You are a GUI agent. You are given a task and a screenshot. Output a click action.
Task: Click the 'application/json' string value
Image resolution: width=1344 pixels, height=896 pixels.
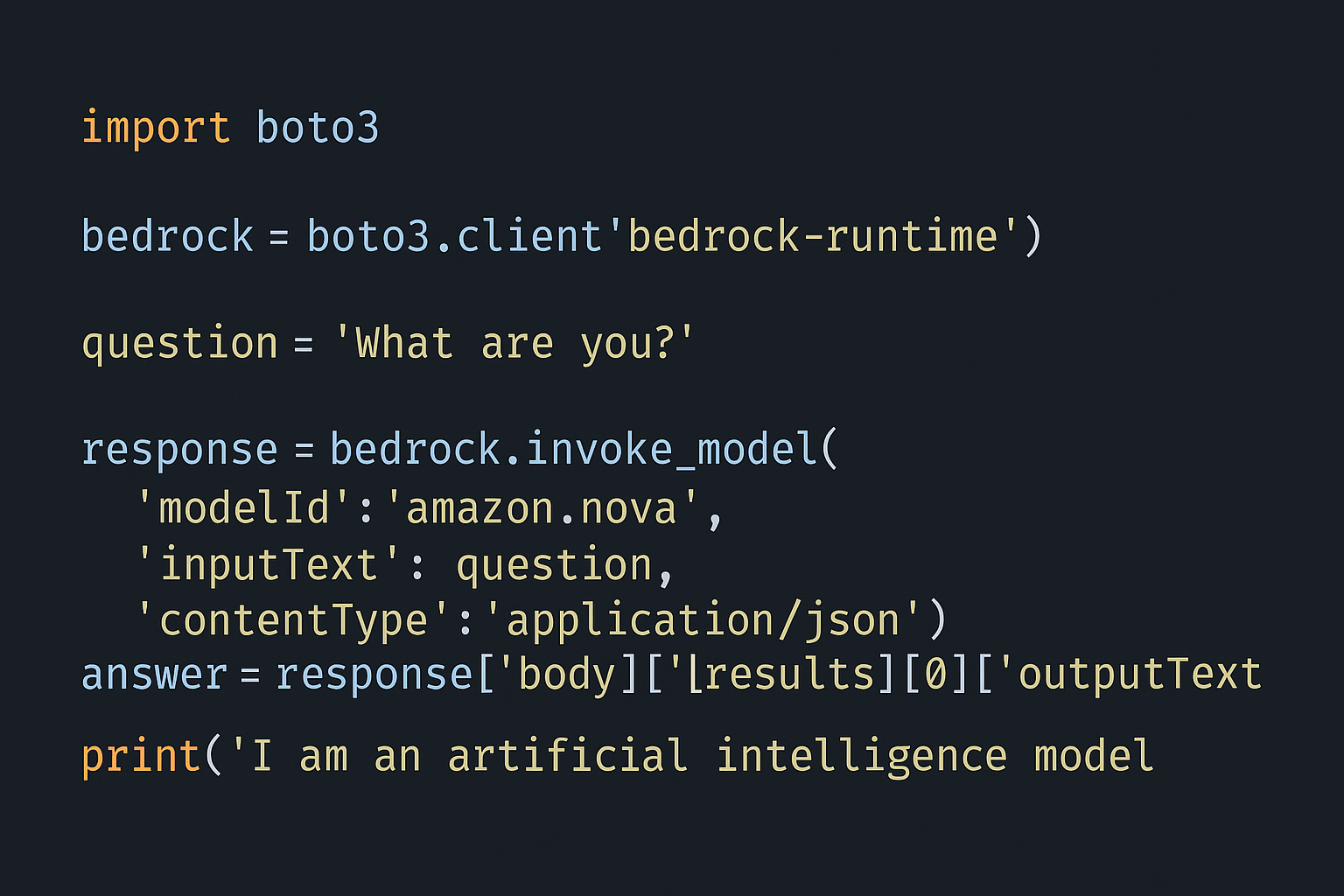tap(703, 621)
